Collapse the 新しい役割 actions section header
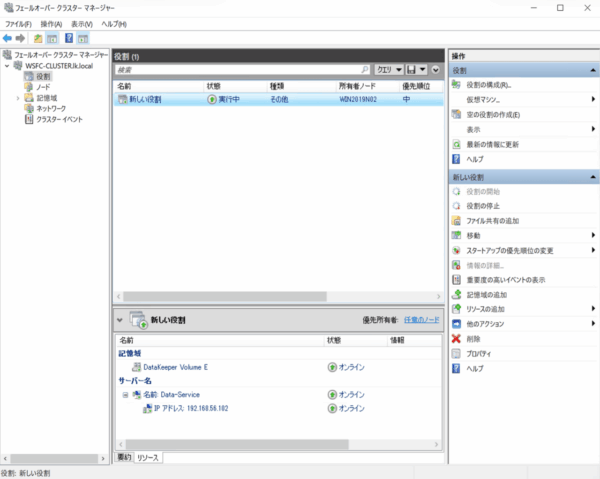The width and height of the screenshot is (600, 479). click(x=593, y=177)
